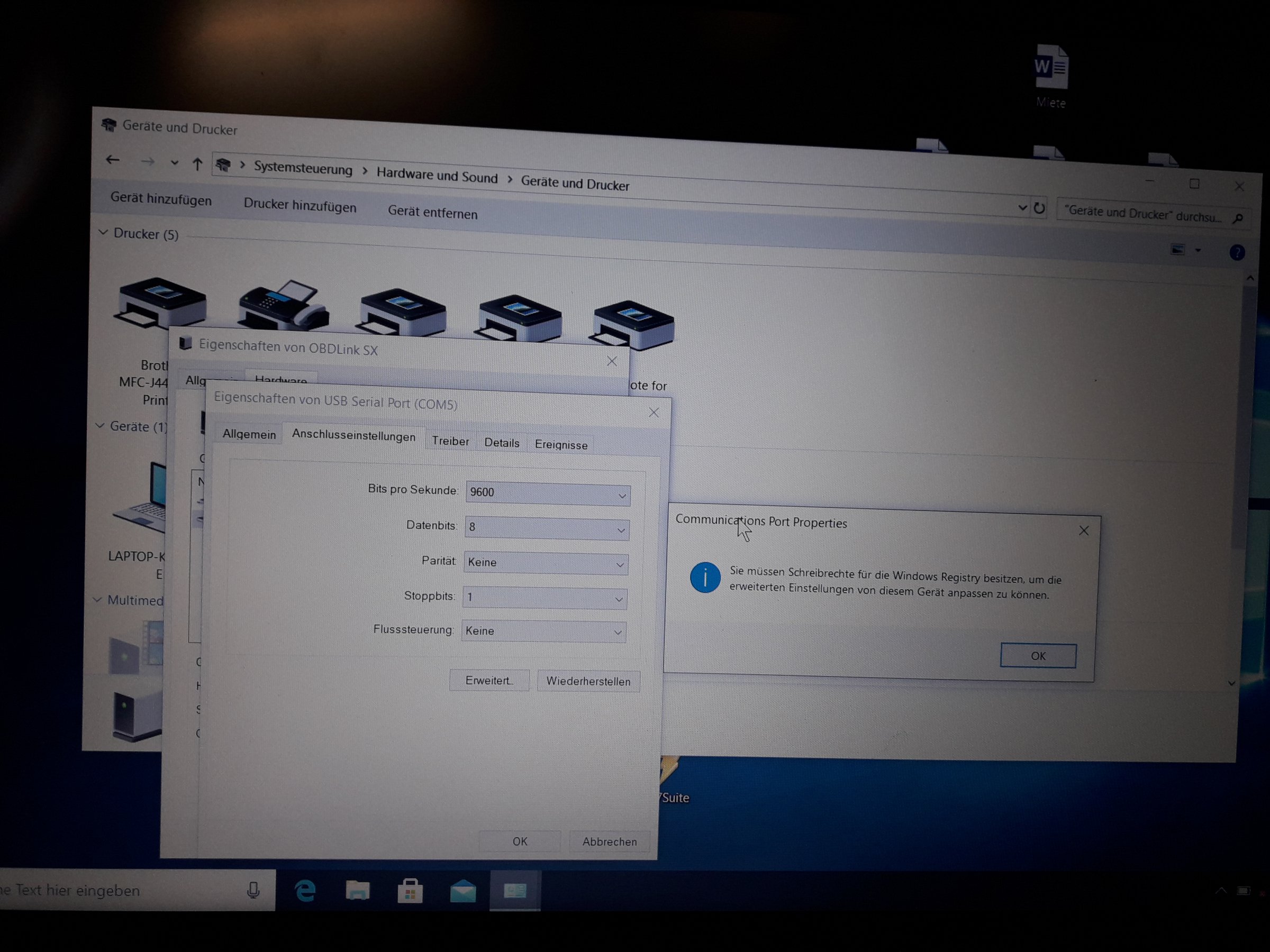This screenshot has width=1270, height=952.
Task: Change the view layout icon
Action: point(1177,249)
